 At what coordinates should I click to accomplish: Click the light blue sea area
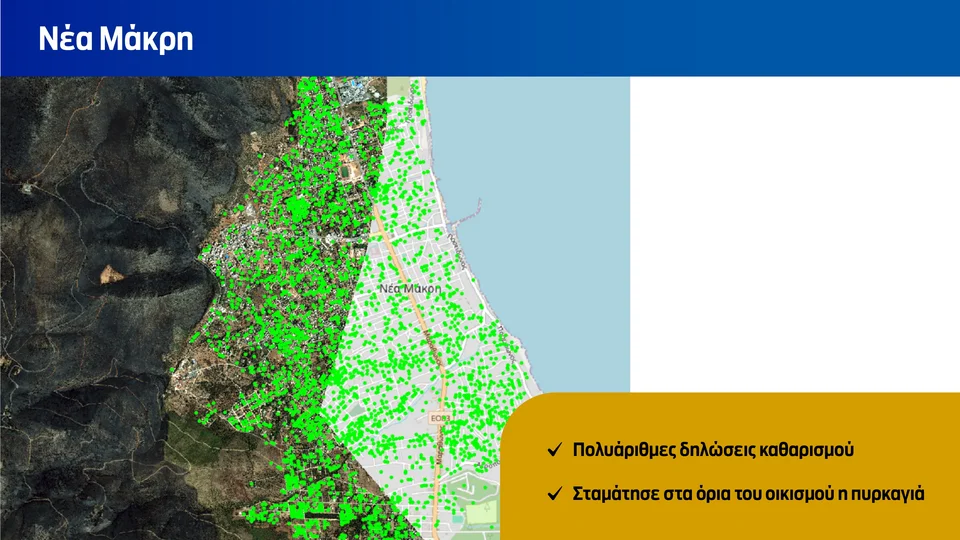click(x=551, y=214)
